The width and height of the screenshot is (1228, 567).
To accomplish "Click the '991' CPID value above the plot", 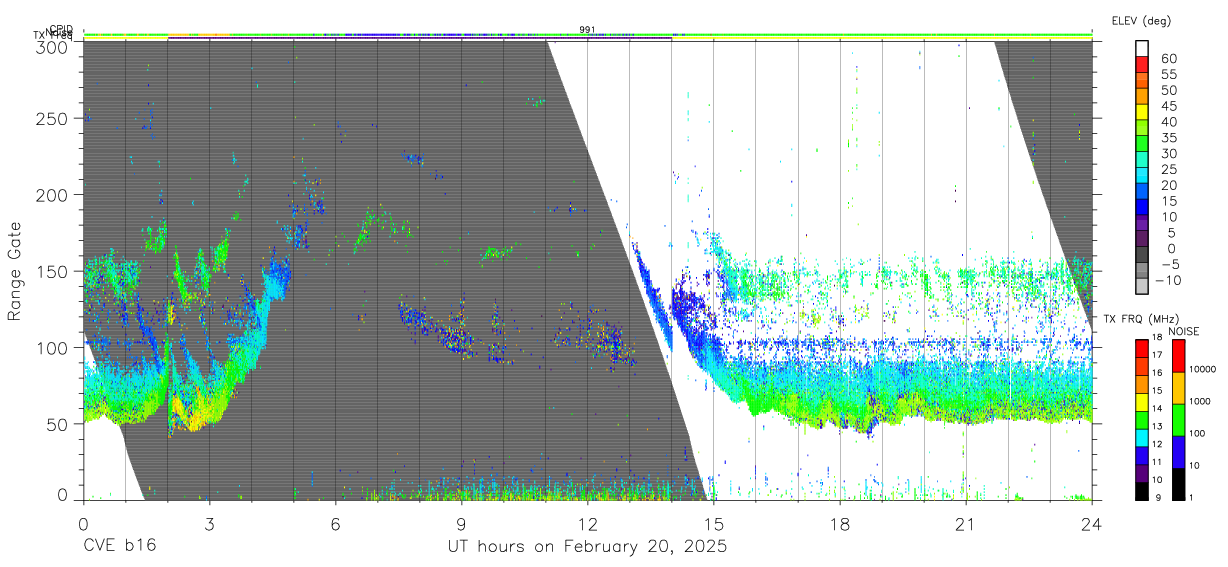I will pyautogui.click(x=587, y=30).
